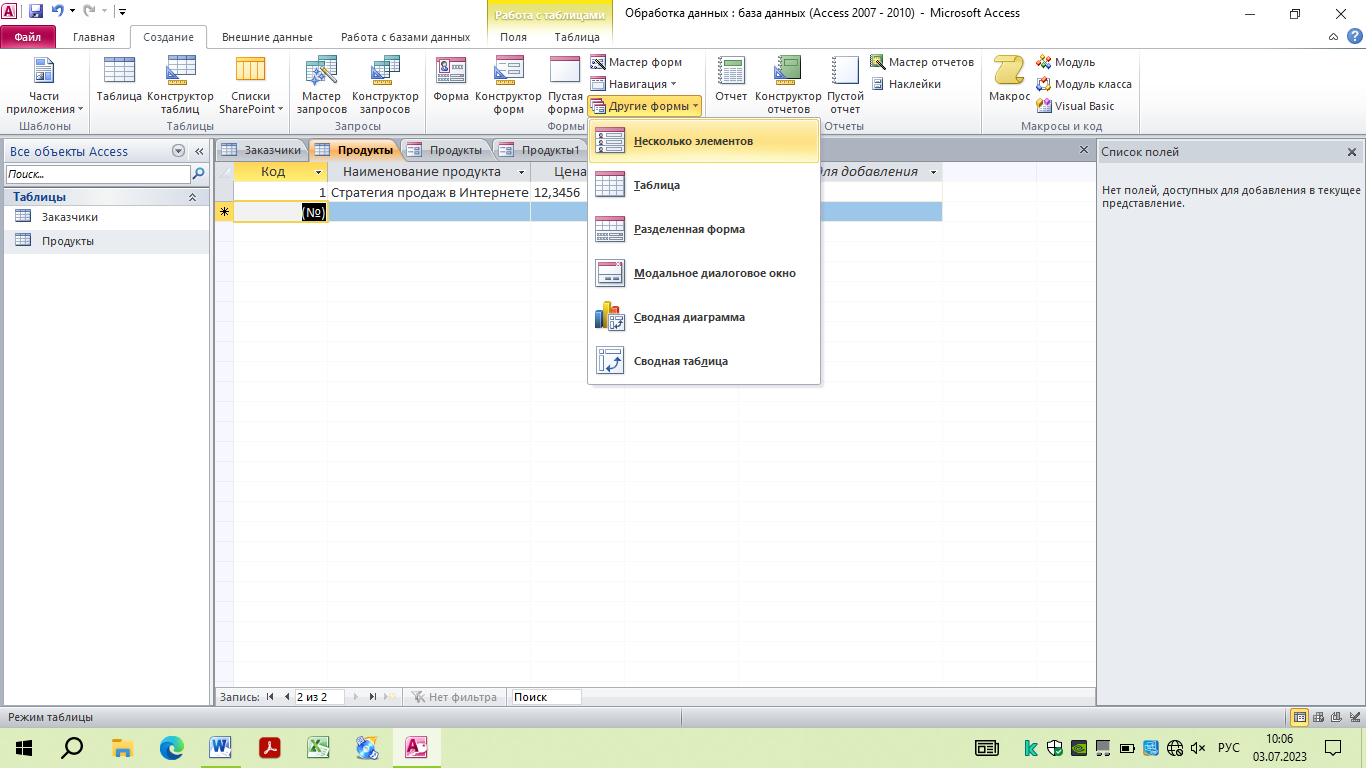The width and height of the screenshot is (1366, 768).
Task: Open the Visual Basic editor
Action: 1076,106
